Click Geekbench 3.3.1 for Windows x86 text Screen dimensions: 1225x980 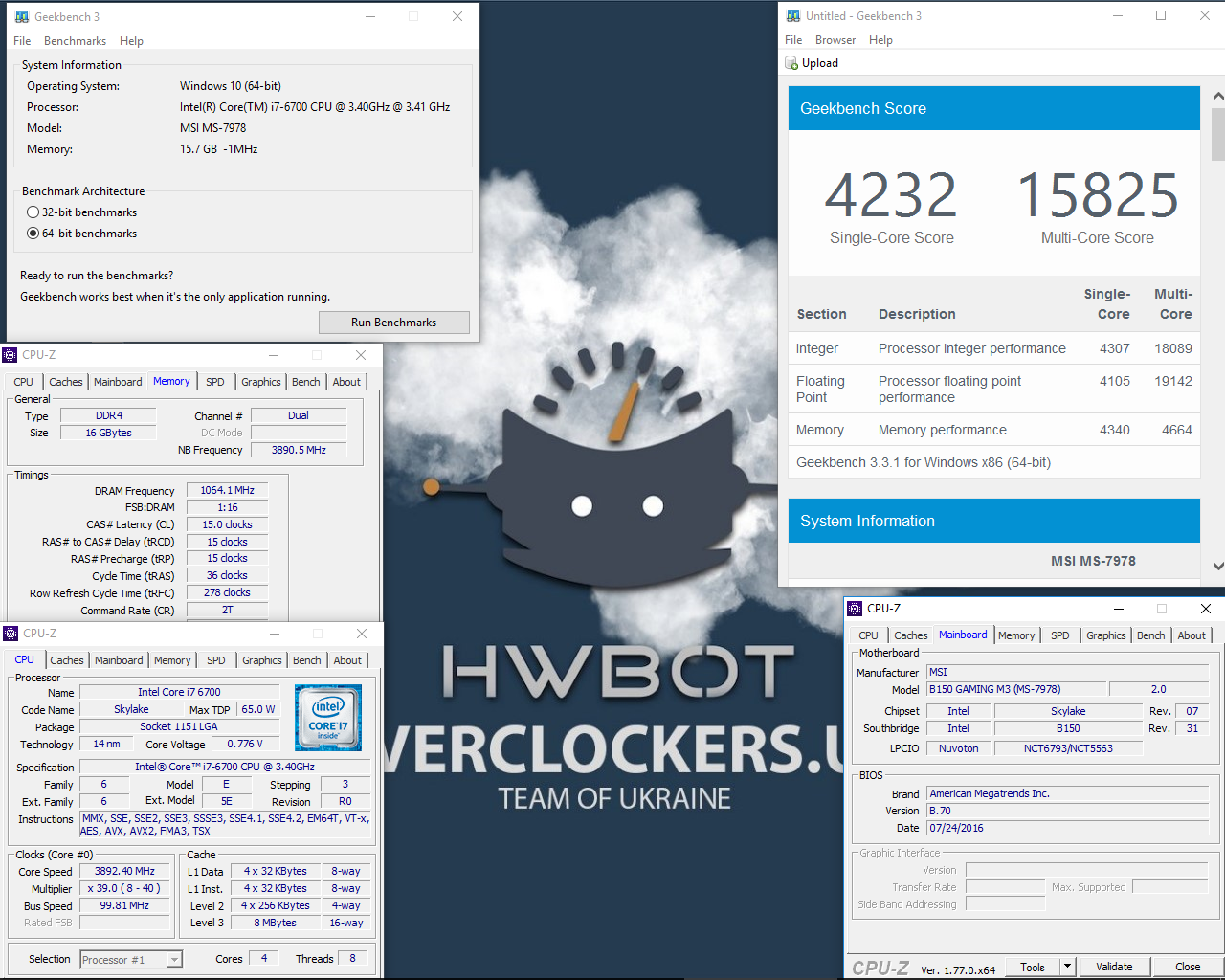pyautogui.click(x=924, y=462)
